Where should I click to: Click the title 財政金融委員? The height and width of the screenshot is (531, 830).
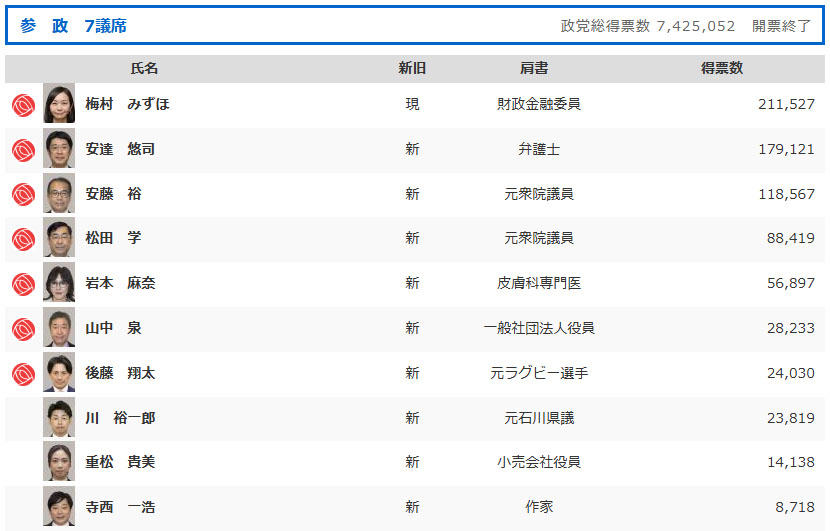[x=539, y=104]
